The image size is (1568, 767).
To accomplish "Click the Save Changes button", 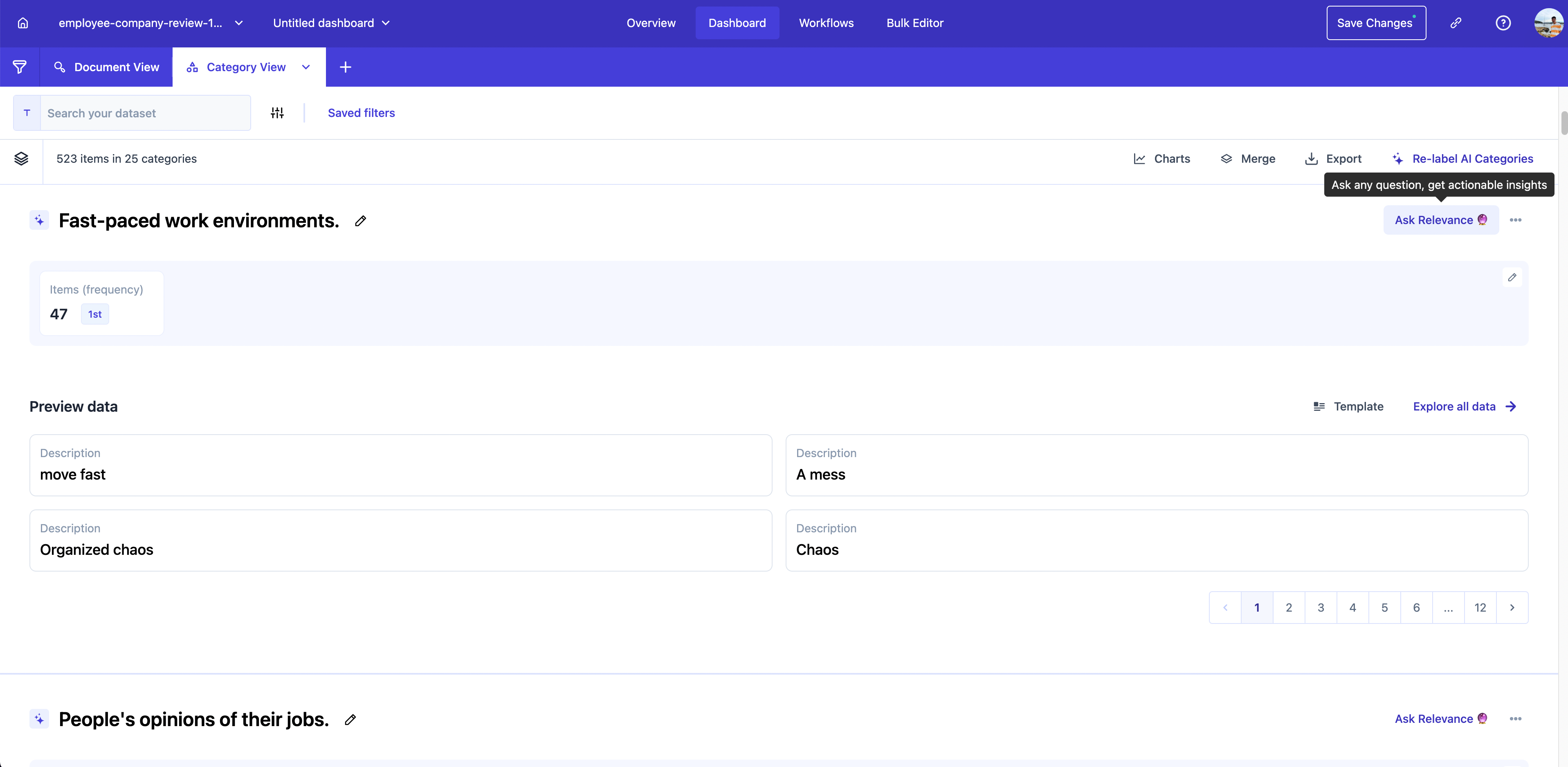I will click(1376, 23).
